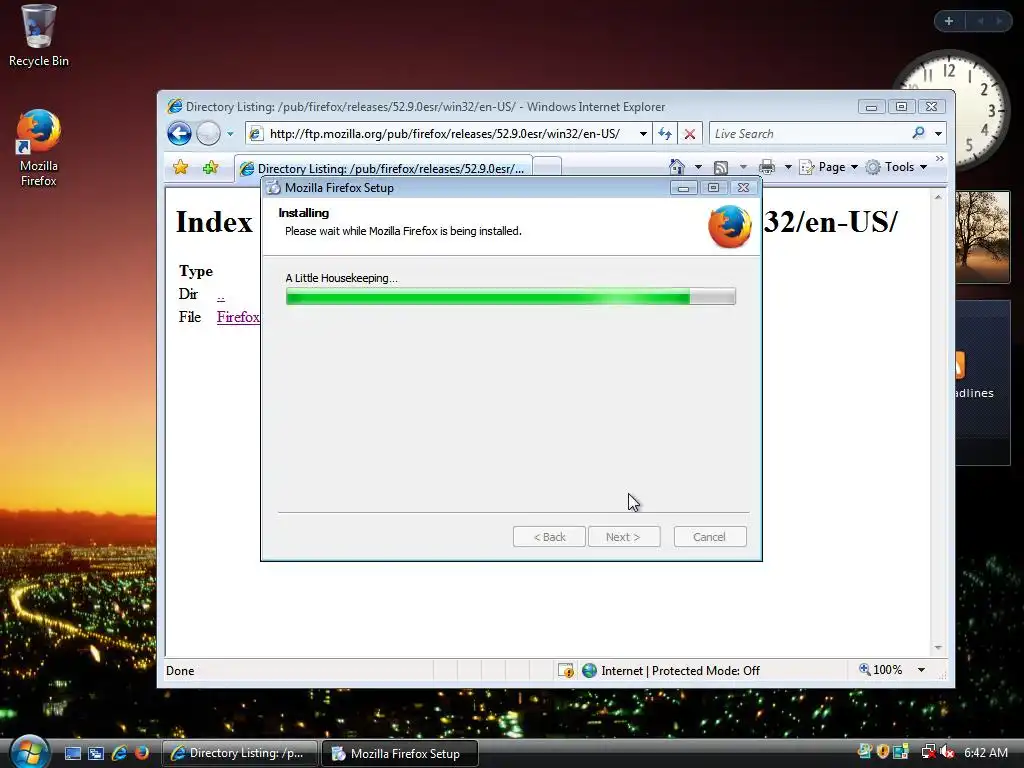Click the parent directory '..' link
Image resolution: width=1024 pixels, height=768 pixels.
(x=221, y=295)
